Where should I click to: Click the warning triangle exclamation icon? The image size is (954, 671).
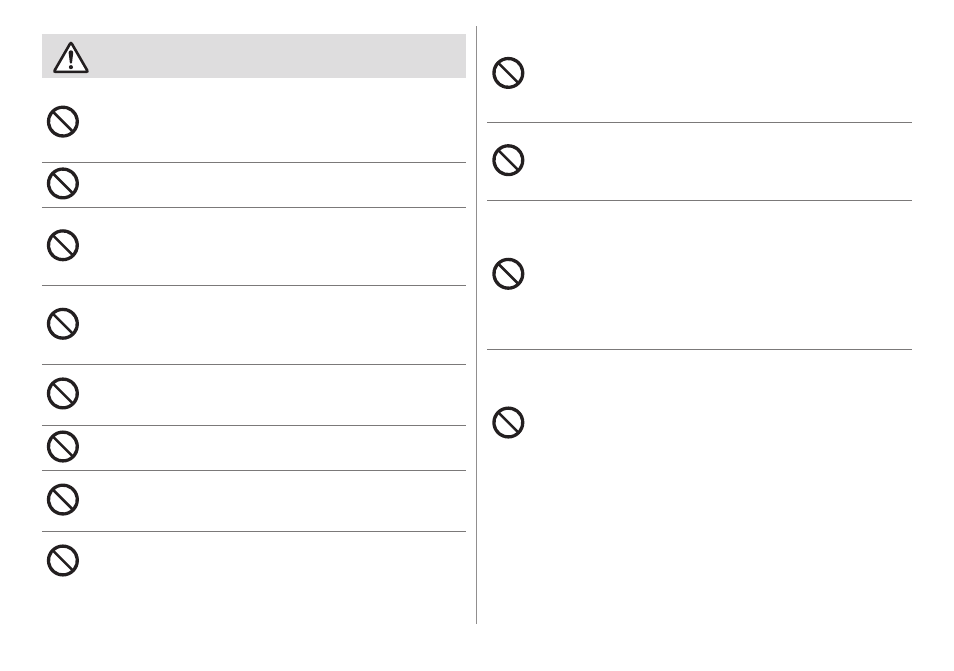coord(71,58)
